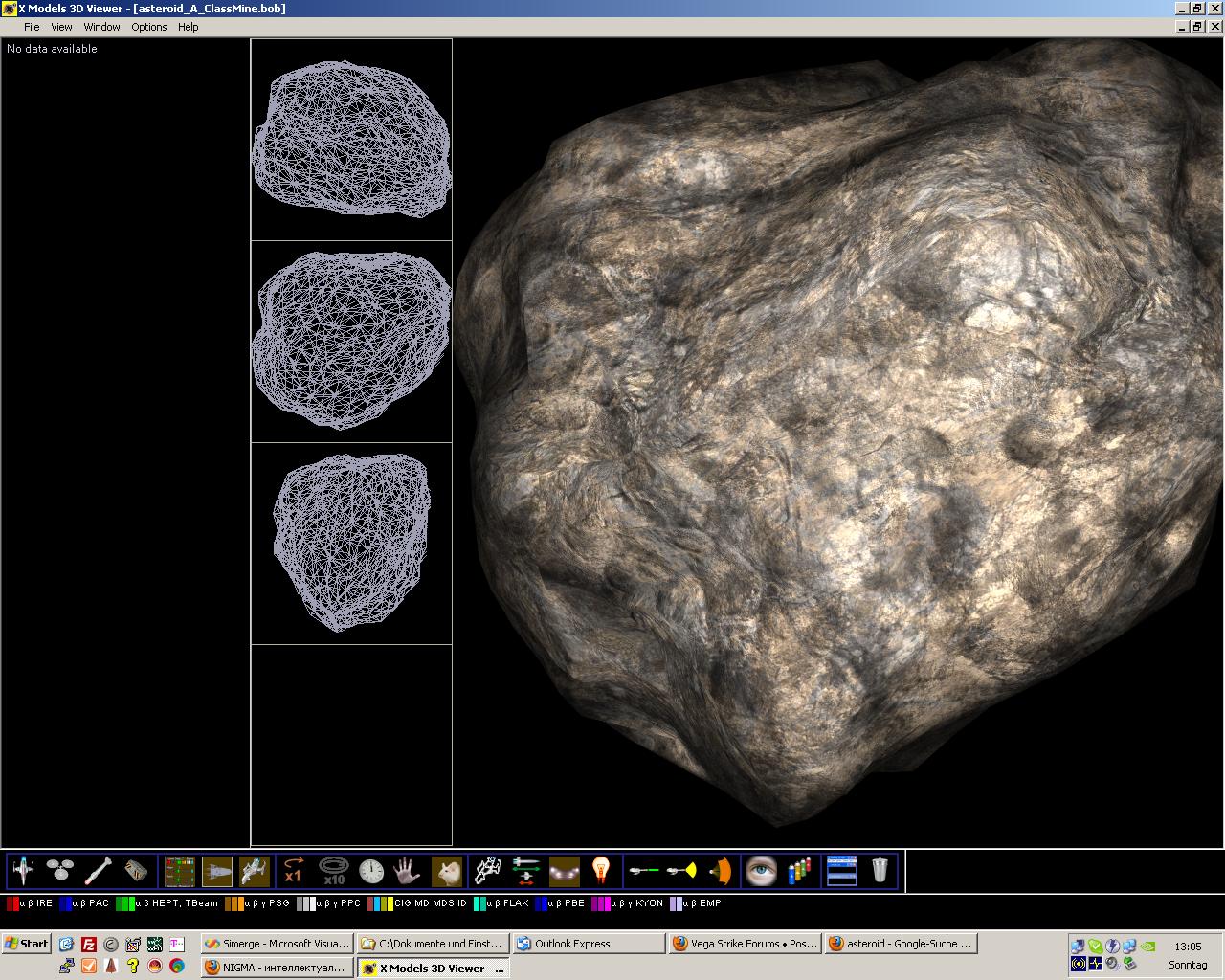
Task: Click the wireframe mesh icon in the toolbar
Action: click(x=487, y=871)
